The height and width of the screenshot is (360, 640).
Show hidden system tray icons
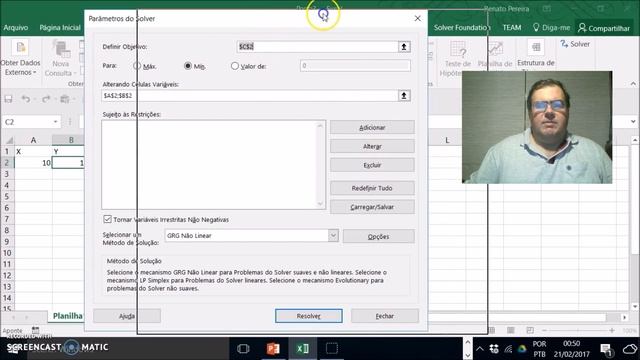tap(480, 349)
